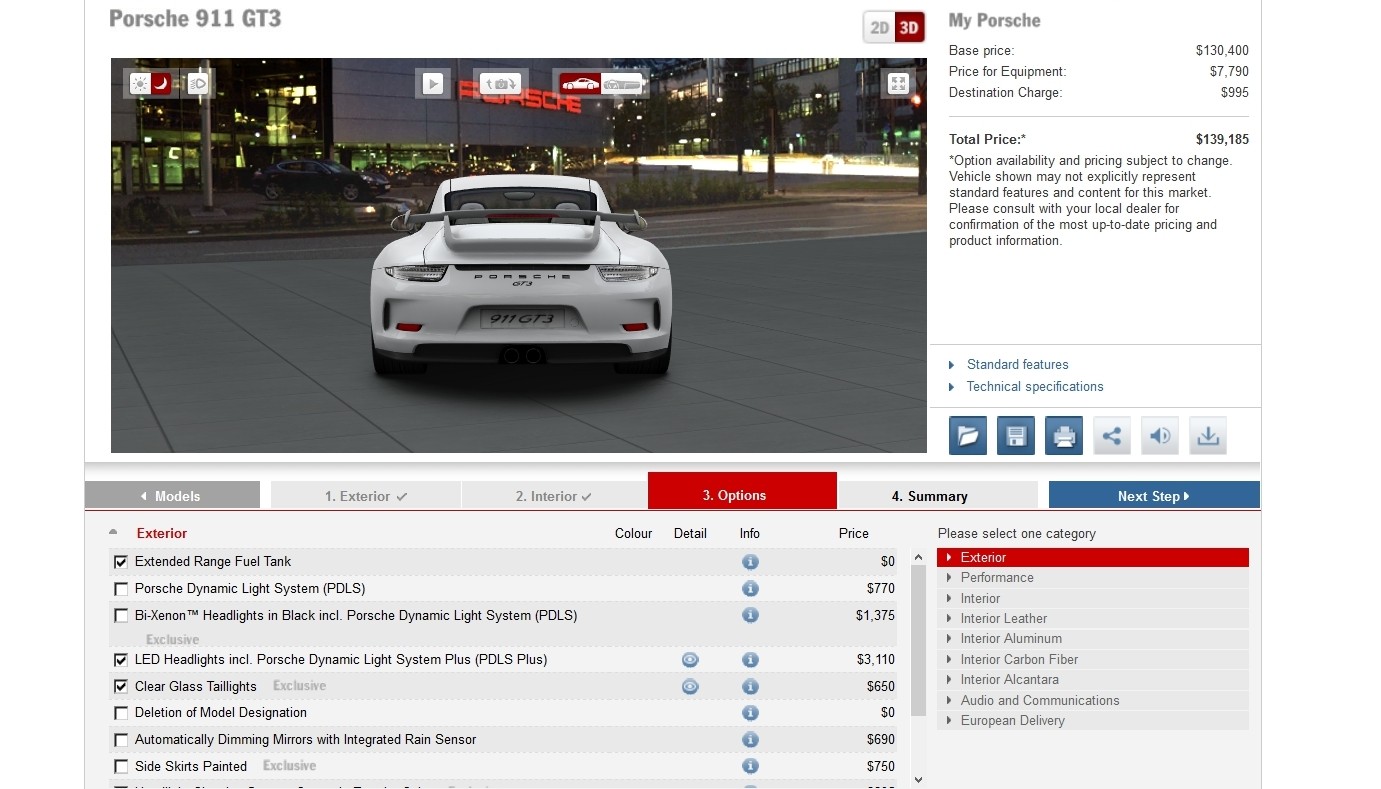Play the car animation
The width and height of the screenshot is (1381, 789).
pos(433,84)
